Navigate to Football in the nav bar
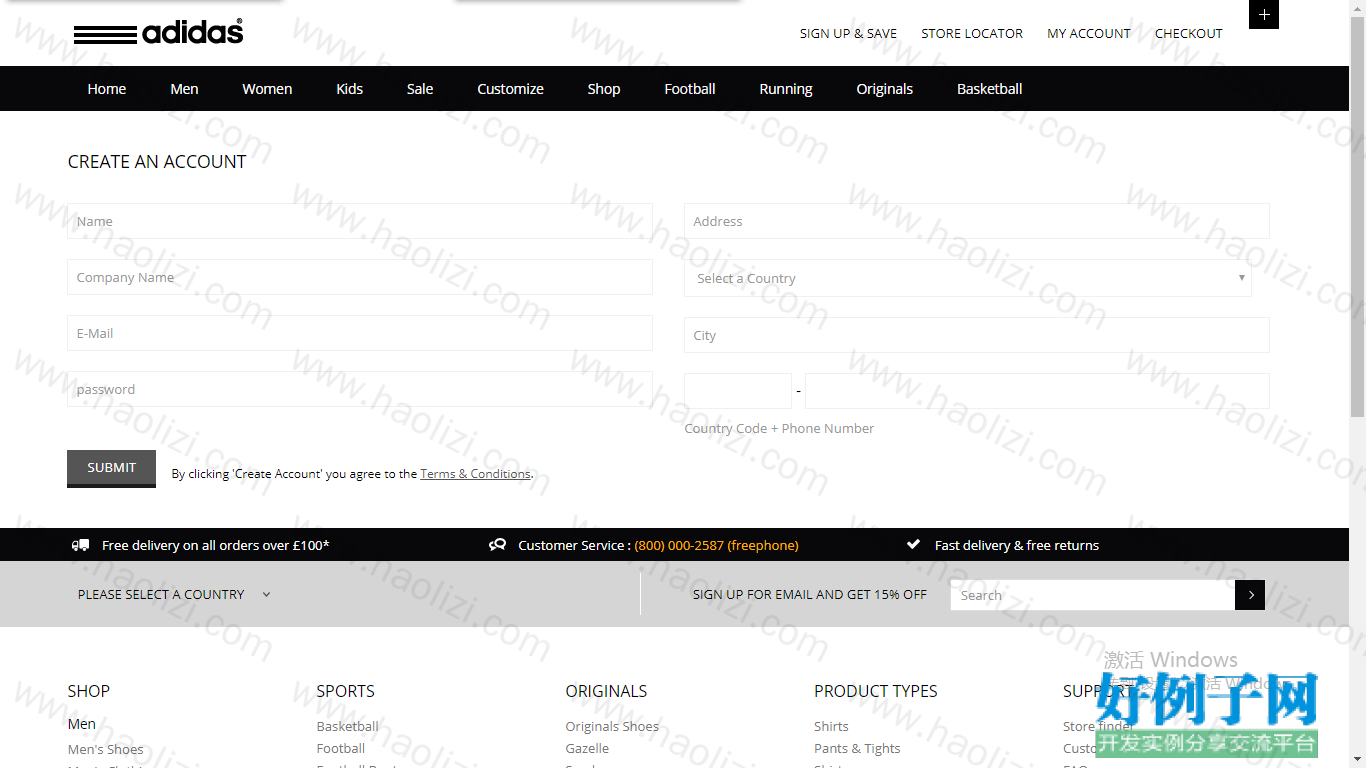Image resolution: width=1366 pixels, height=768 pixels. pos(690,89)
